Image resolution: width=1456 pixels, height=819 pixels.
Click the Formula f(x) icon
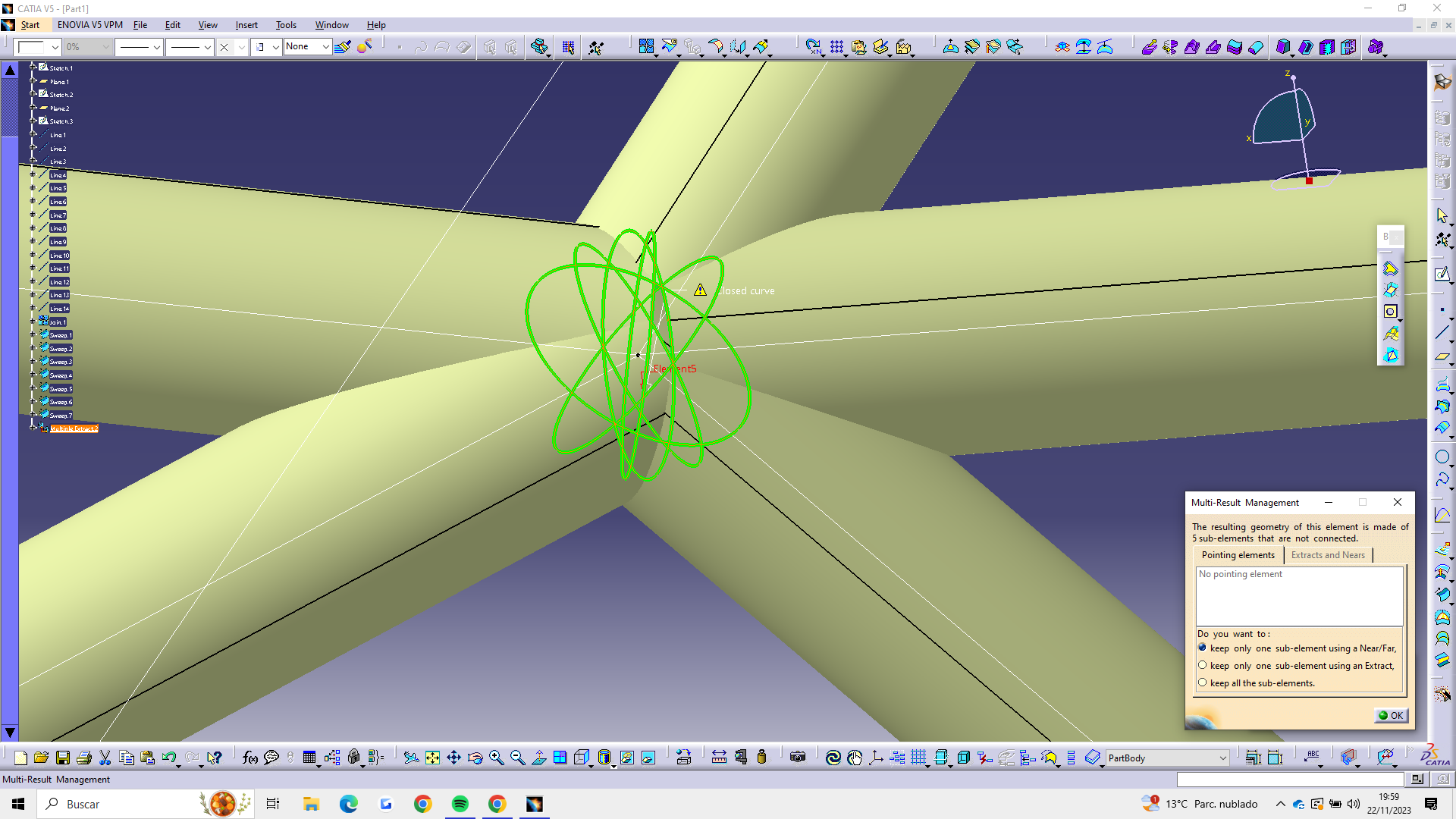click(249, 758)
